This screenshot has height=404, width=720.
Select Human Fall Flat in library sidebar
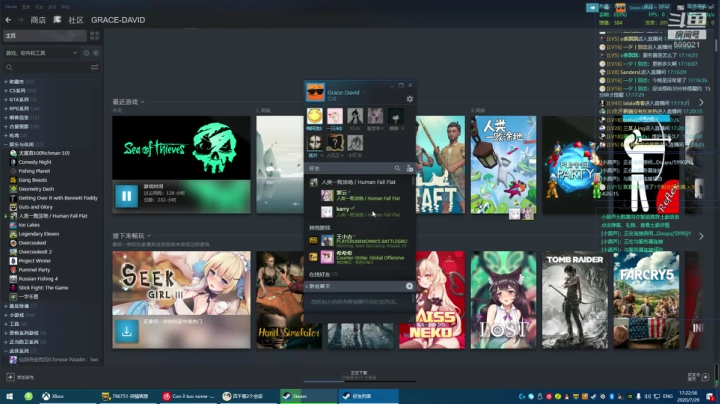tap(53, 216)
